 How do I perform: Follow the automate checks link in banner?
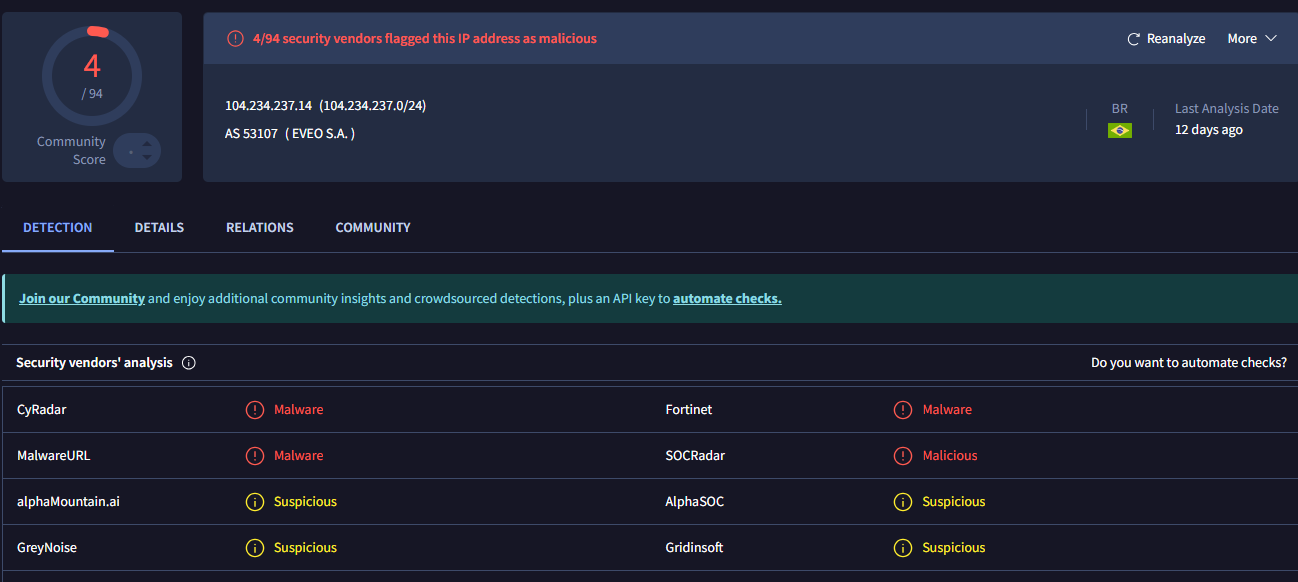pos(727,299)
